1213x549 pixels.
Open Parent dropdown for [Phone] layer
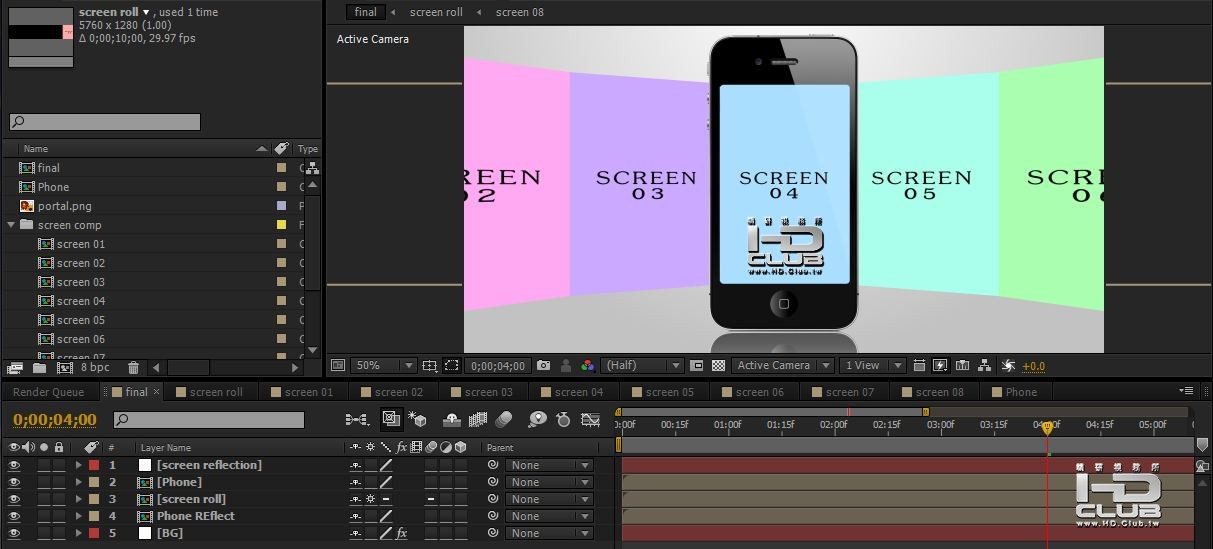pyautogui.click(x=549, y=482)
